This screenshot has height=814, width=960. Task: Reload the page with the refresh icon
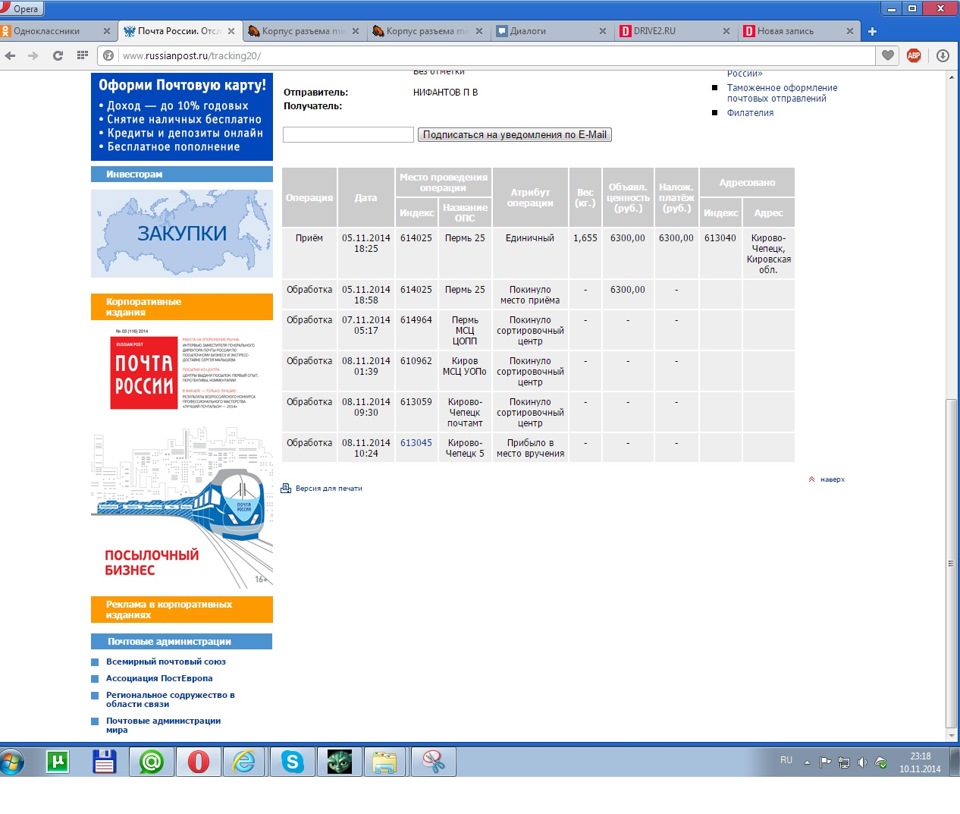point(58,56)
